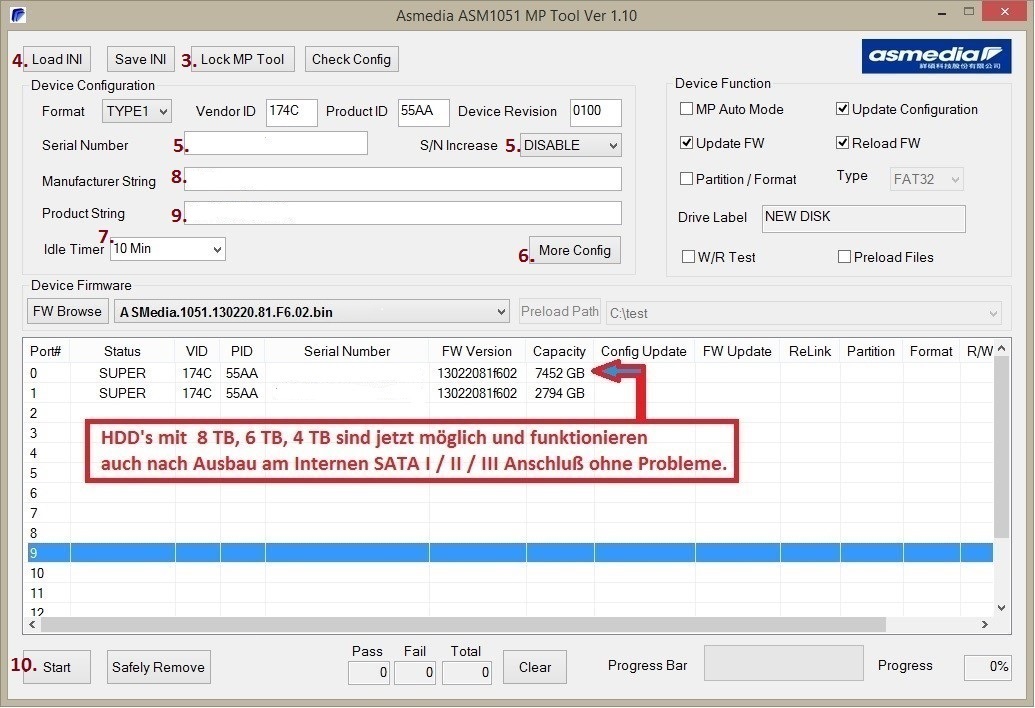Select the highlighted port 9 row

508,553
